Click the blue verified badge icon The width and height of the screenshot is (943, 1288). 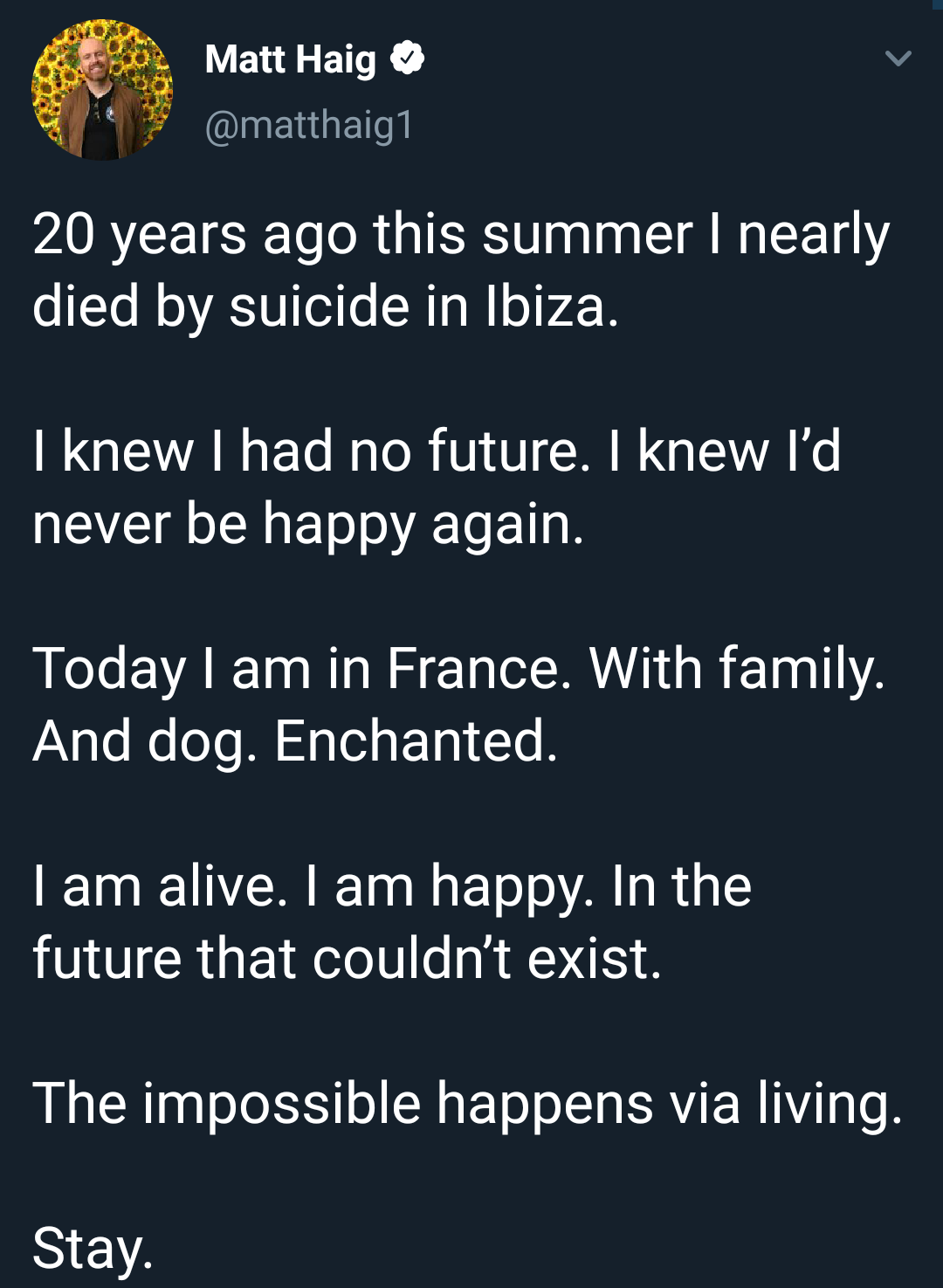click(x=407, y=59)
